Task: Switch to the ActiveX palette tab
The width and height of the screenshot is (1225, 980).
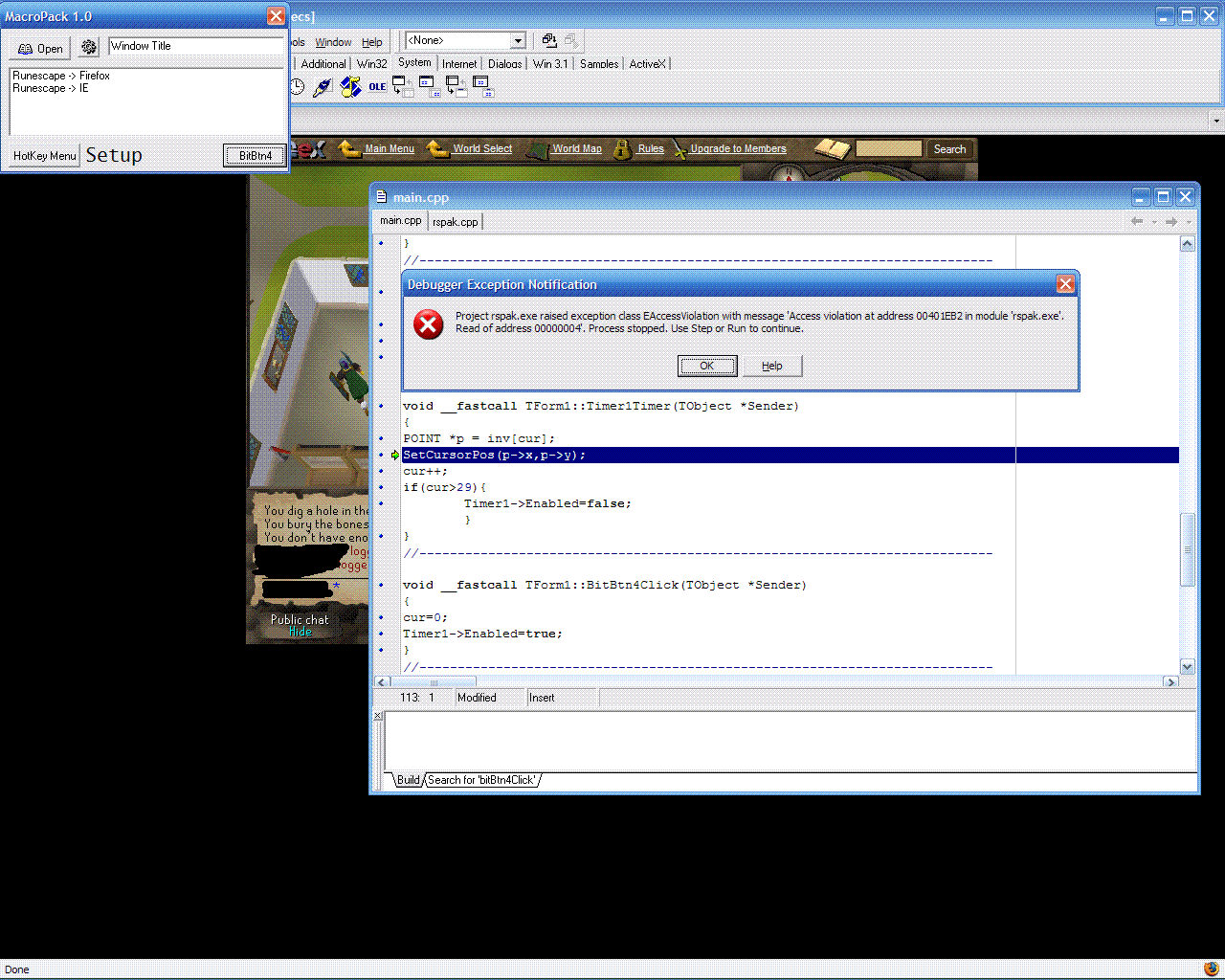Action: [x=647, y=64]
